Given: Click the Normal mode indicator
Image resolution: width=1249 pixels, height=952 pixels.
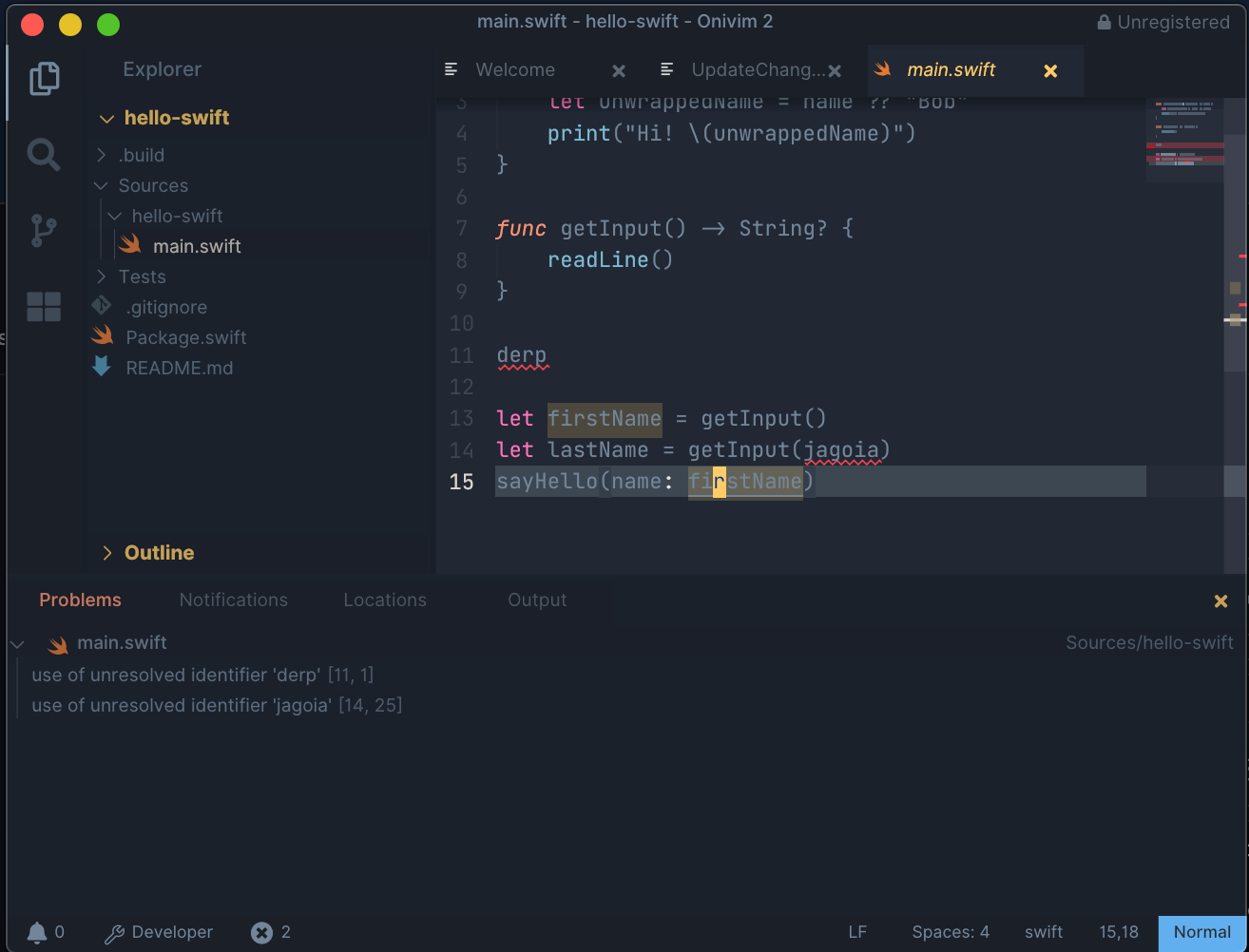Looking at the screenshot, I should click(x=1201, y=932).
